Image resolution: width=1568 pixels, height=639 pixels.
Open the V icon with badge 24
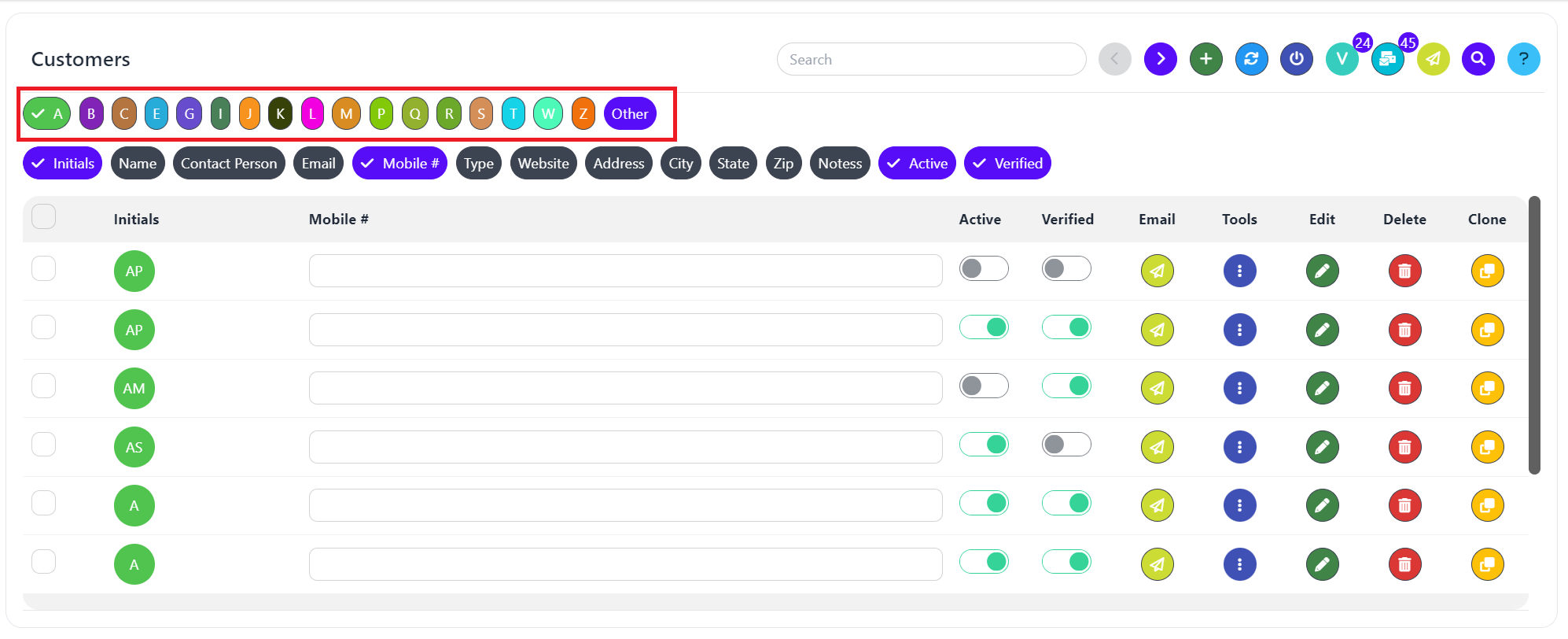(x=1342, y=59)
